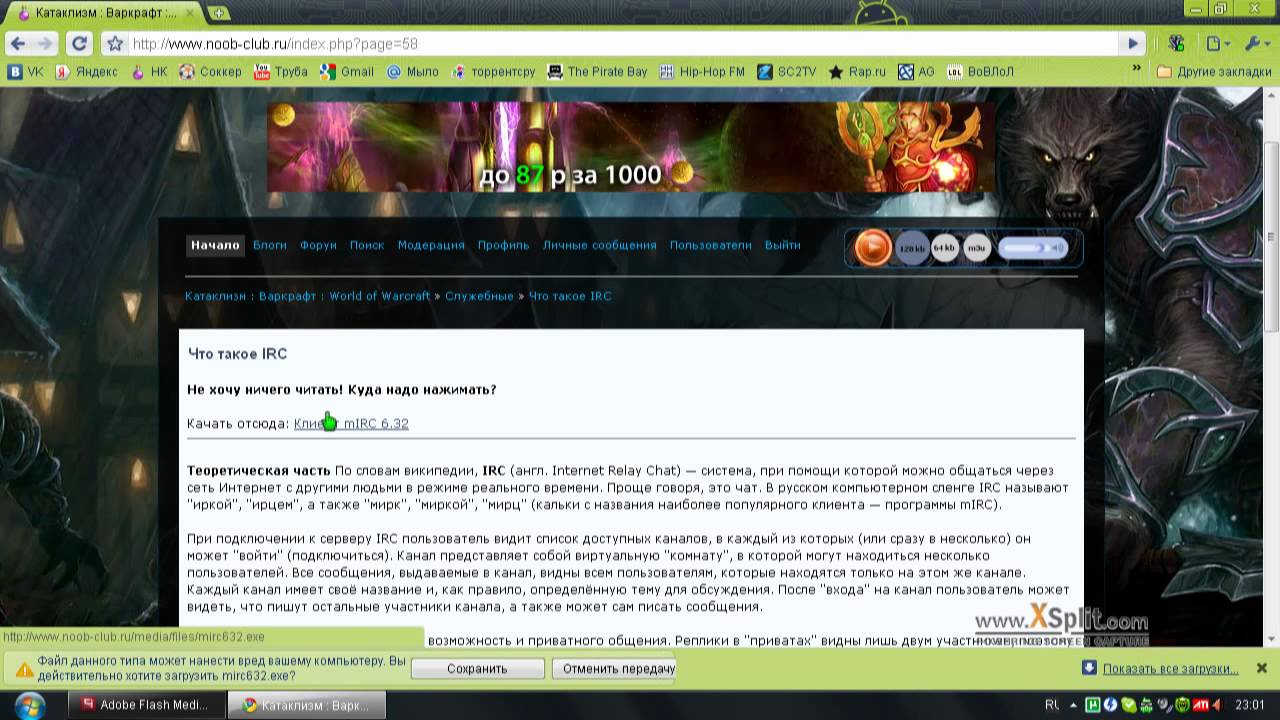Image resolution: width=1280 pixels, height=720 pixels.
Task: Open the page menu dropdown
Action: coord(1218,44)
